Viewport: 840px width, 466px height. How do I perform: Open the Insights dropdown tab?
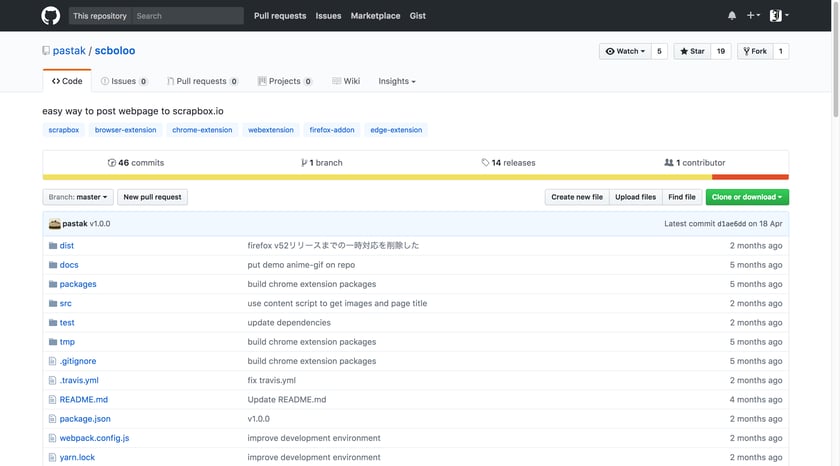point(396,81)
